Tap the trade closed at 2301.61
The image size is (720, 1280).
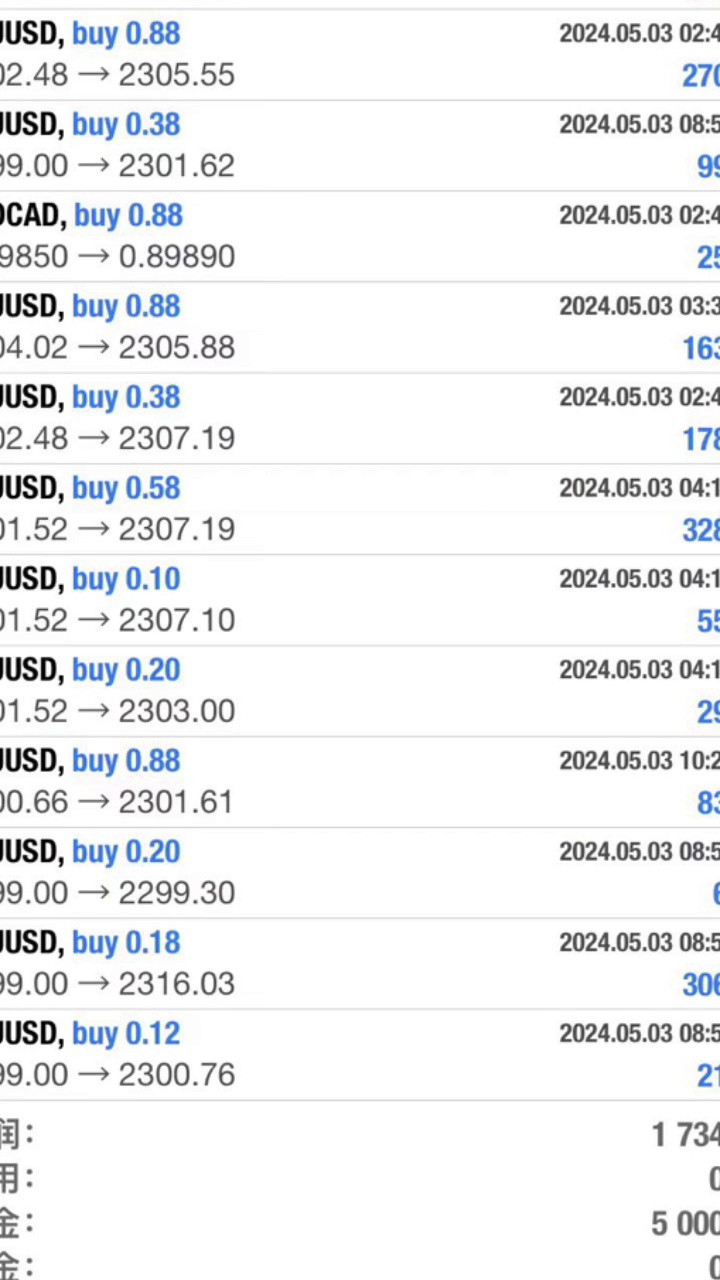[x=360, y=783]
